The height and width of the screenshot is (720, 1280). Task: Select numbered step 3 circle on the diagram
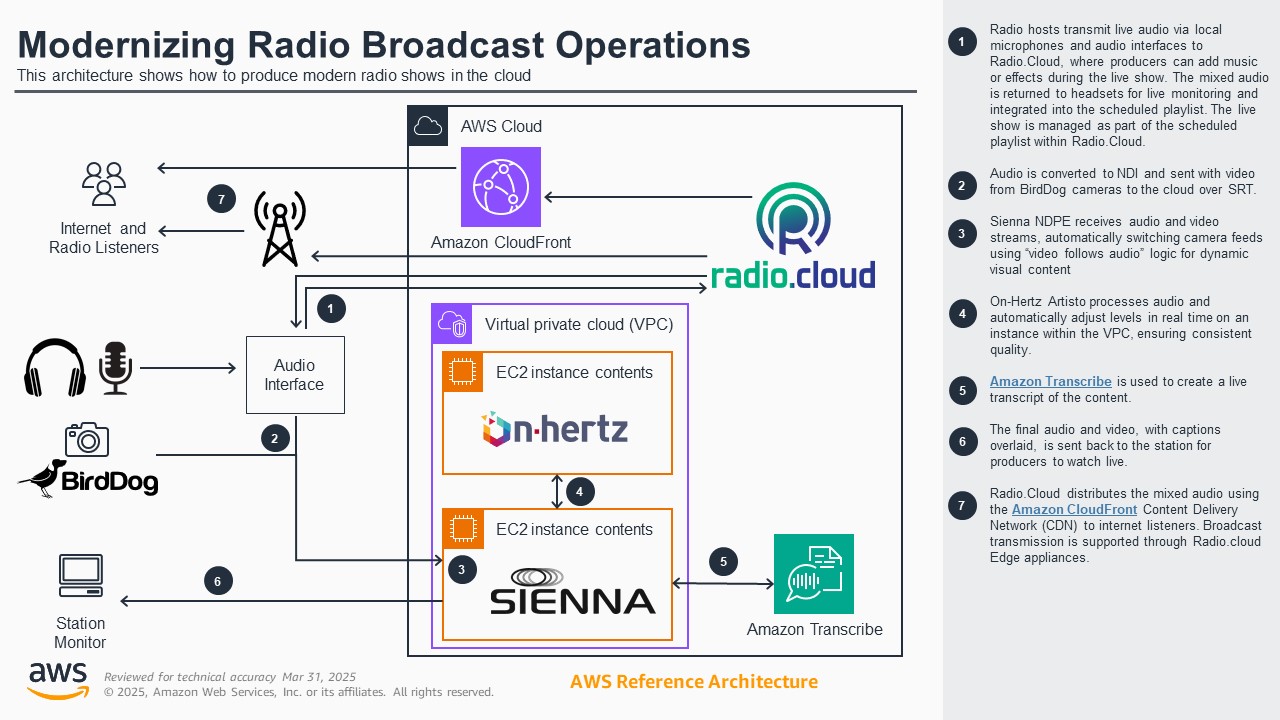point(461,569)
